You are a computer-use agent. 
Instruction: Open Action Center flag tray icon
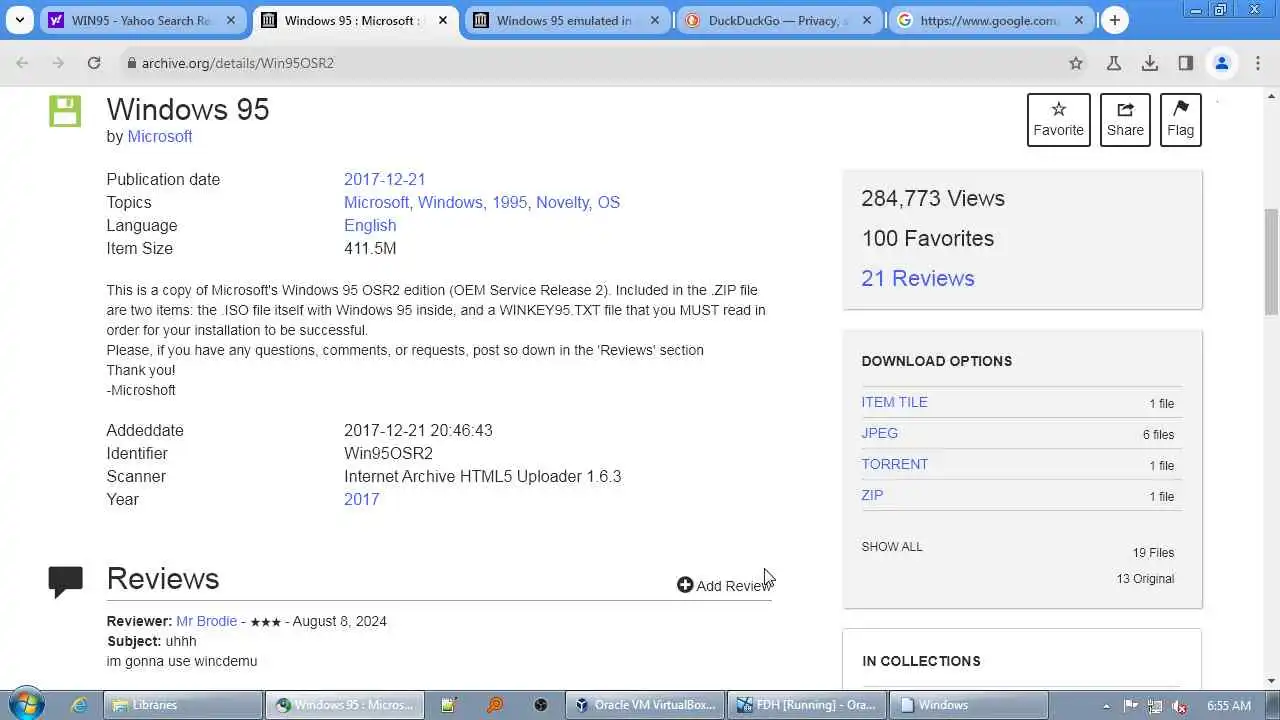1131,705
